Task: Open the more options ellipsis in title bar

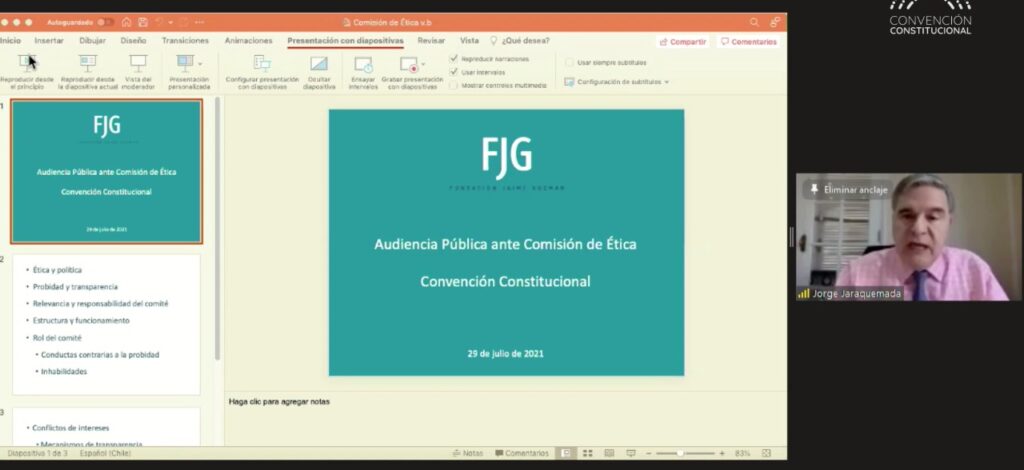Action: 199,22
